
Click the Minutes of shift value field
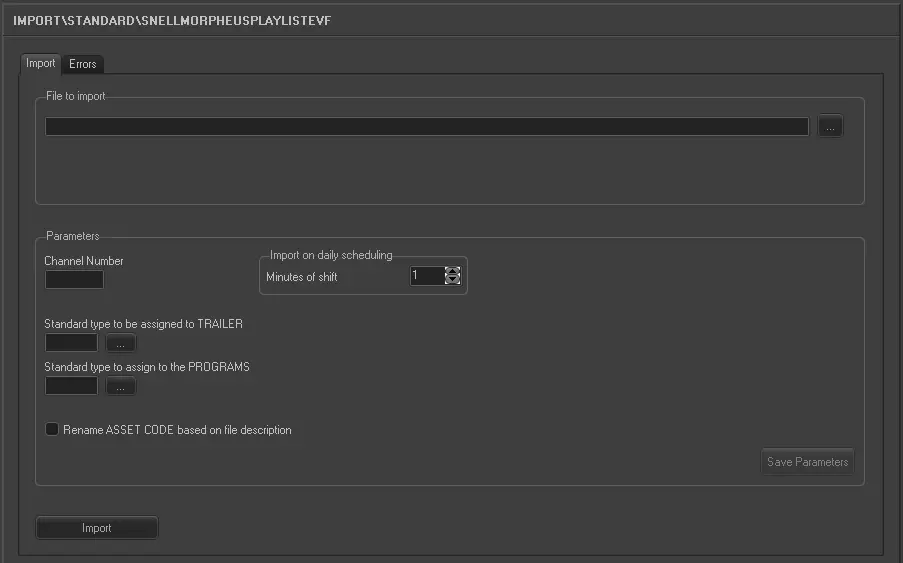point(427,276)
